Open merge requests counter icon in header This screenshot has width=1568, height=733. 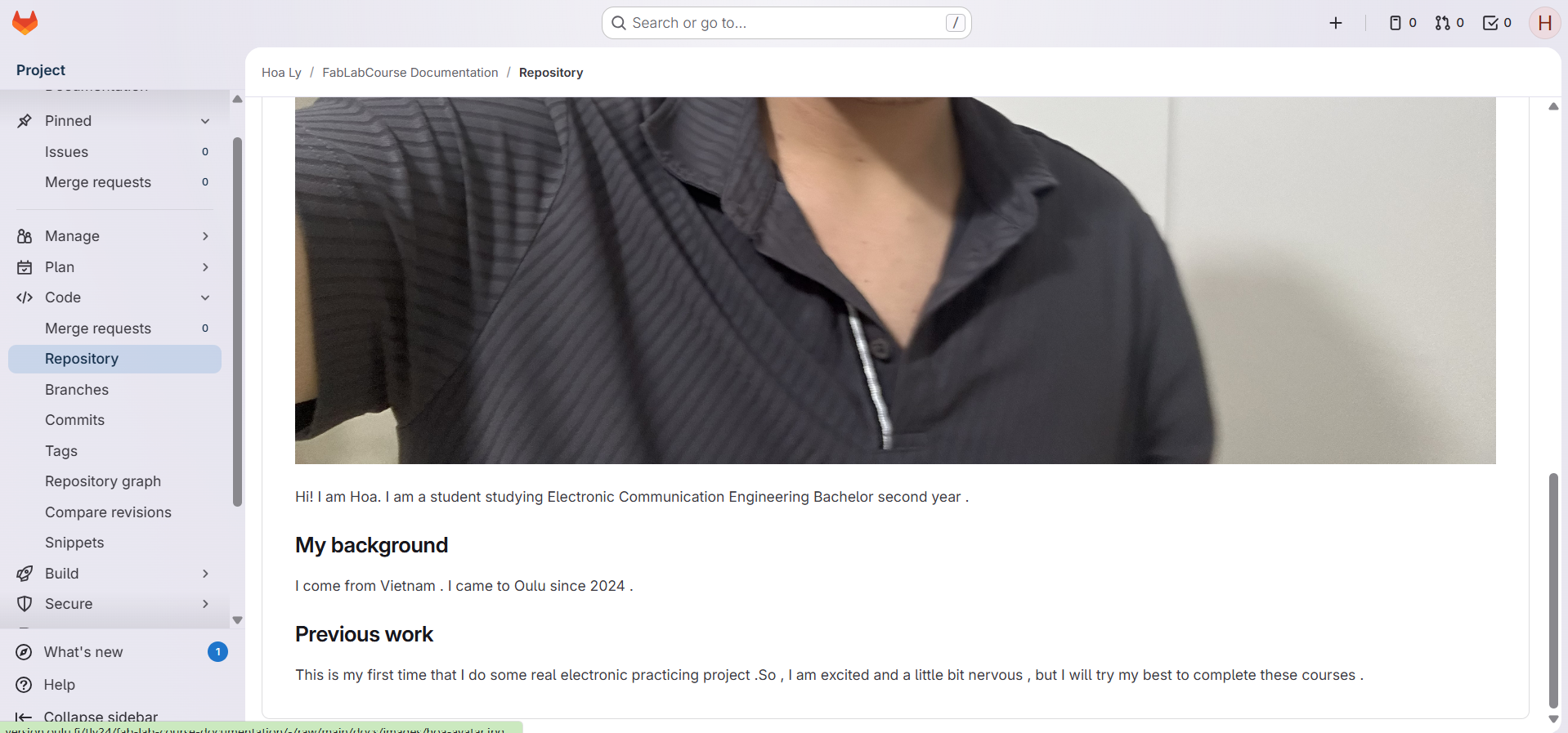pyautogui.click(x=1449, y=23)
